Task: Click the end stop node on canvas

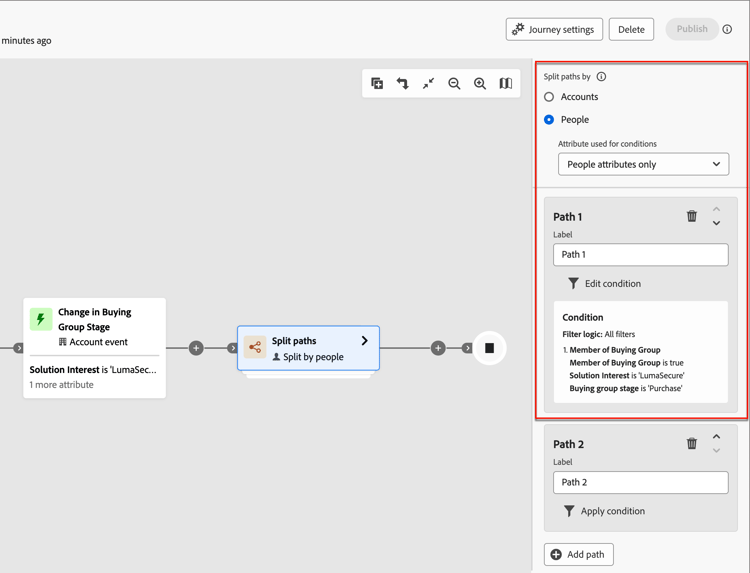Action: click(x=489, y=348)
